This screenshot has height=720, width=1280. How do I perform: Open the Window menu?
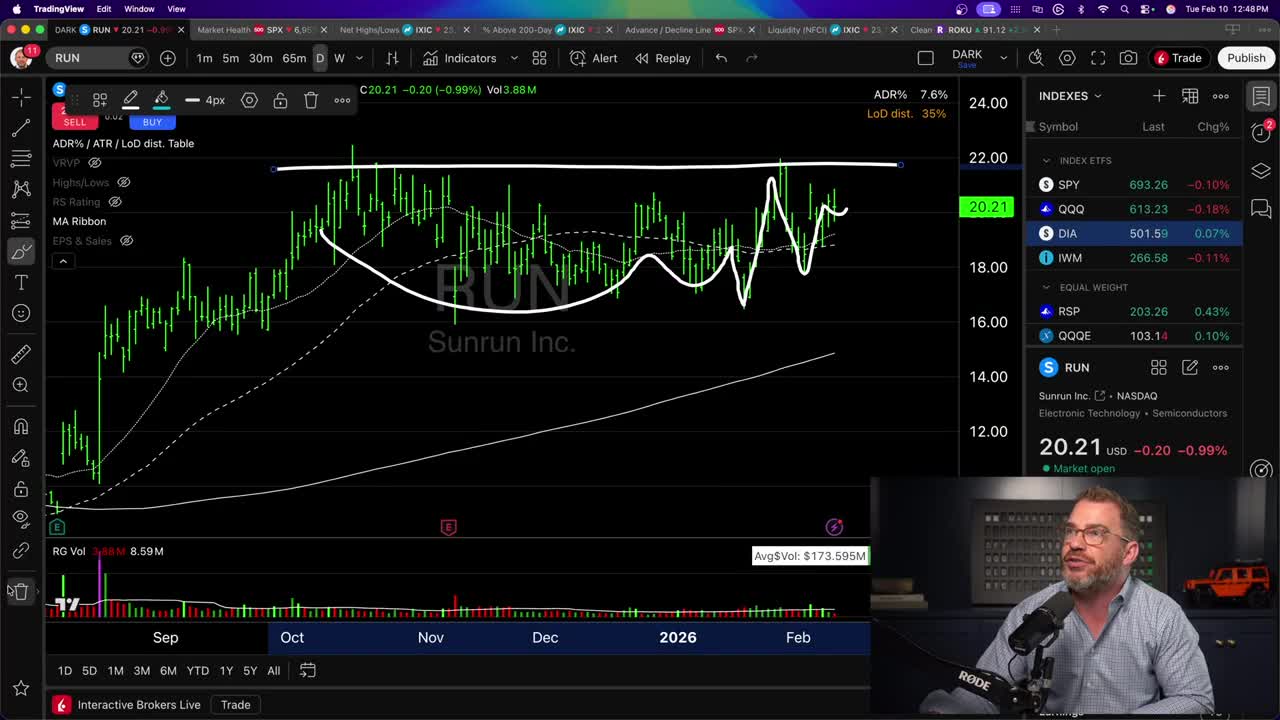coord(138,7)
